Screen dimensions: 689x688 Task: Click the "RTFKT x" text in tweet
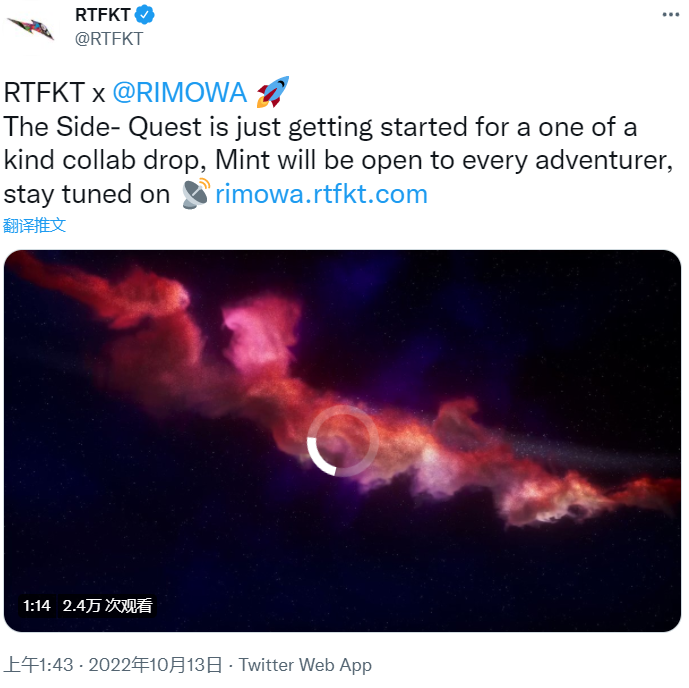point(54,92)
